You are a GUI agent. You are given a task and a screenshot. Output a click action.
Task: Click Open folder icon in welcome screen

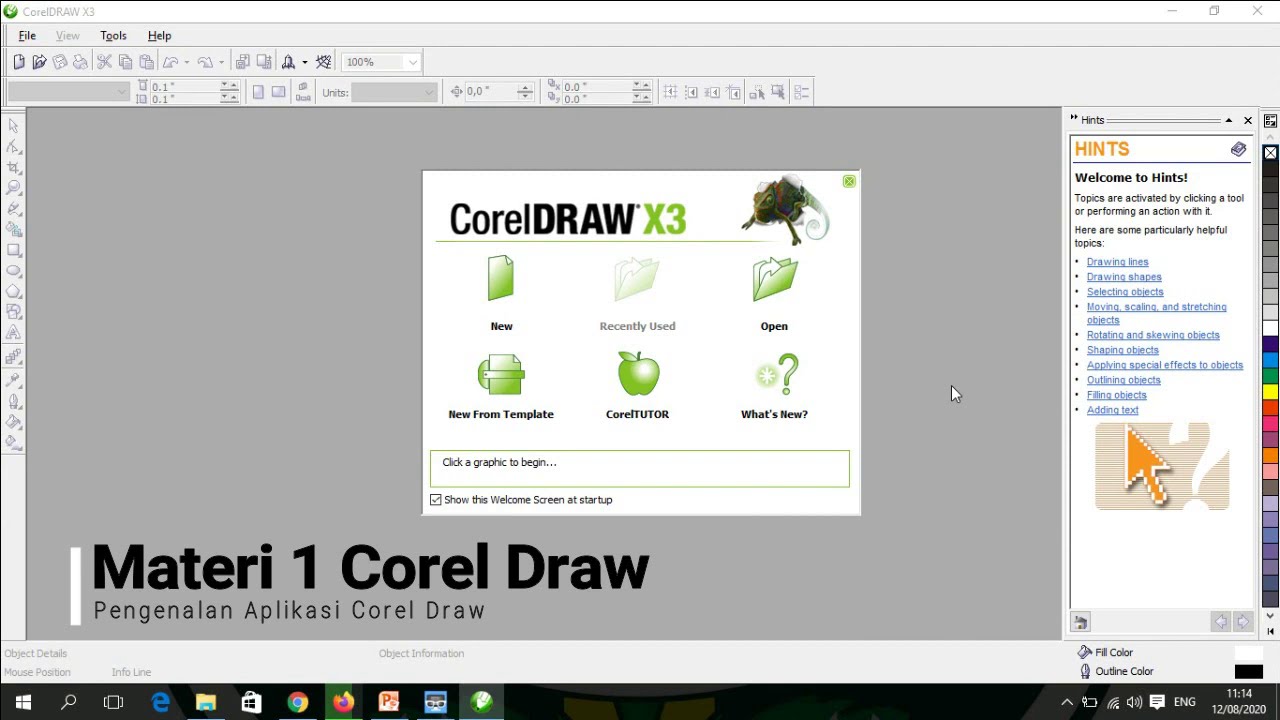pyautogui.click(x=775, y=279)
